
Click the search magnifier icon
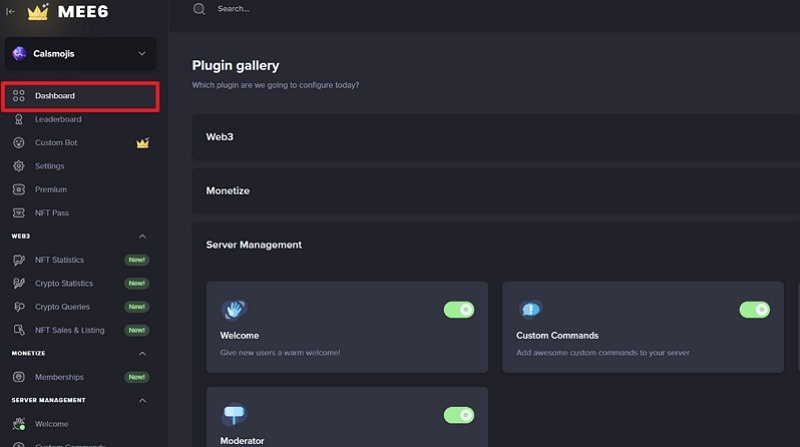tap(199, 9)
